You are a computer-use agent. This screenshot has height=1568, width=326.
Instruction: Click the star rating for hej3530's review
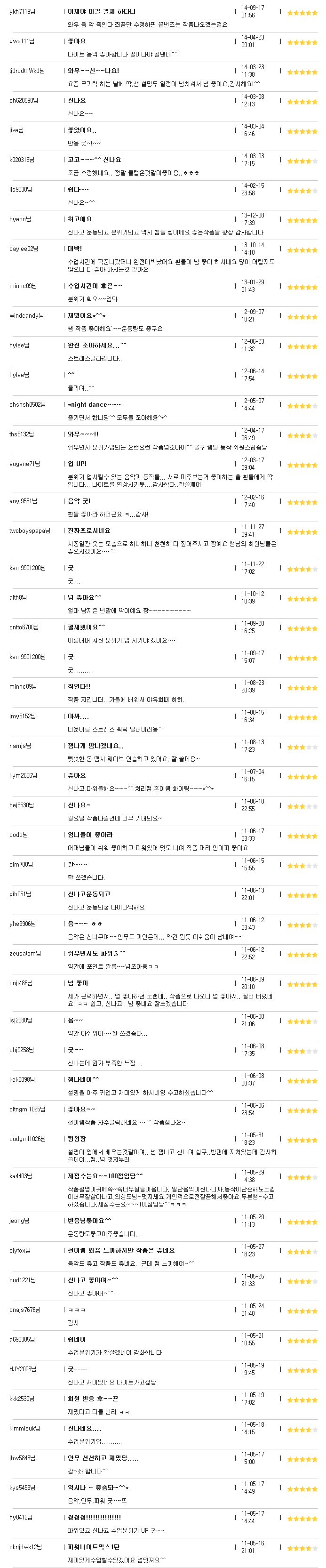(x=302, y=806)
